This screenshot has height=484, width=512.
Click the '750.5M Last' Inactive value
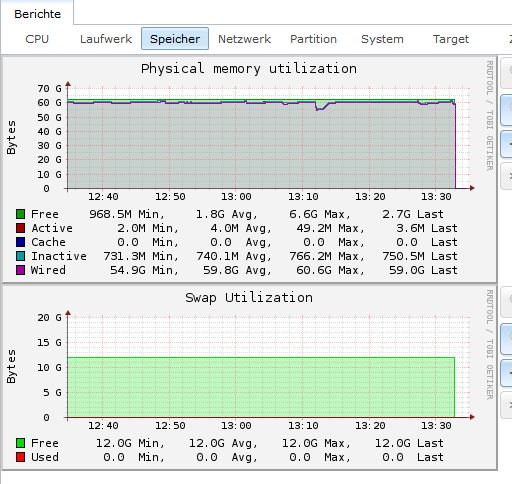click(420, 256)
